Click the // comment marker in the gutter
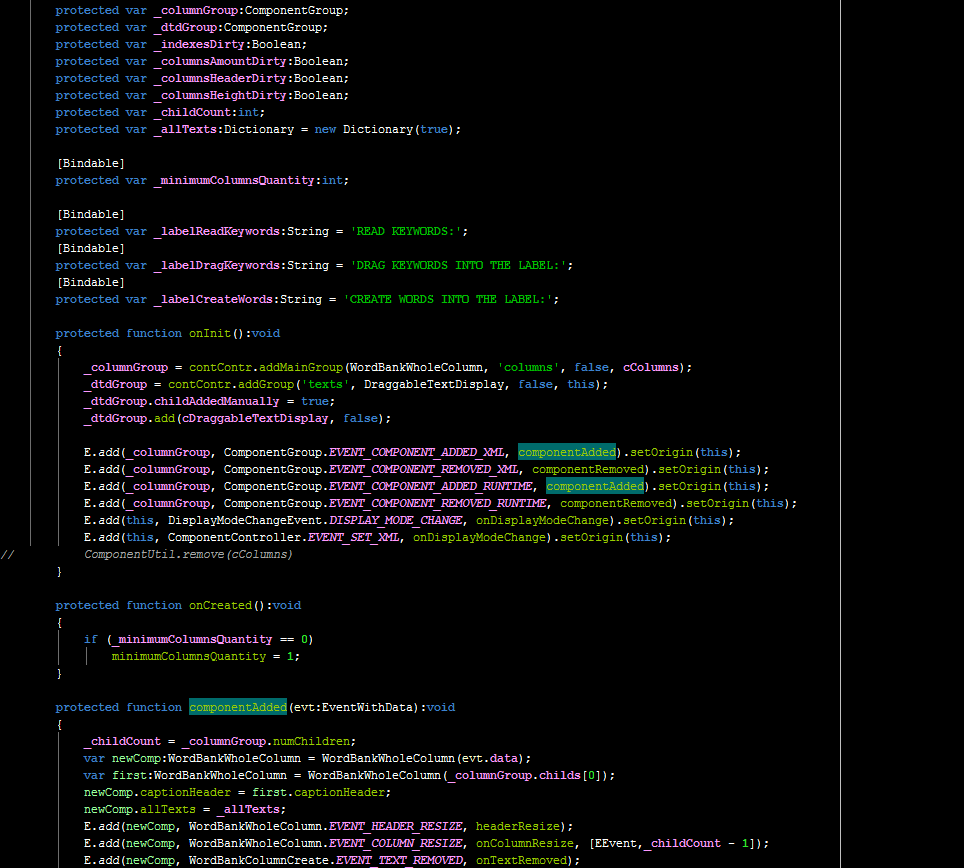The image size is (964, 868). (6, 554)
